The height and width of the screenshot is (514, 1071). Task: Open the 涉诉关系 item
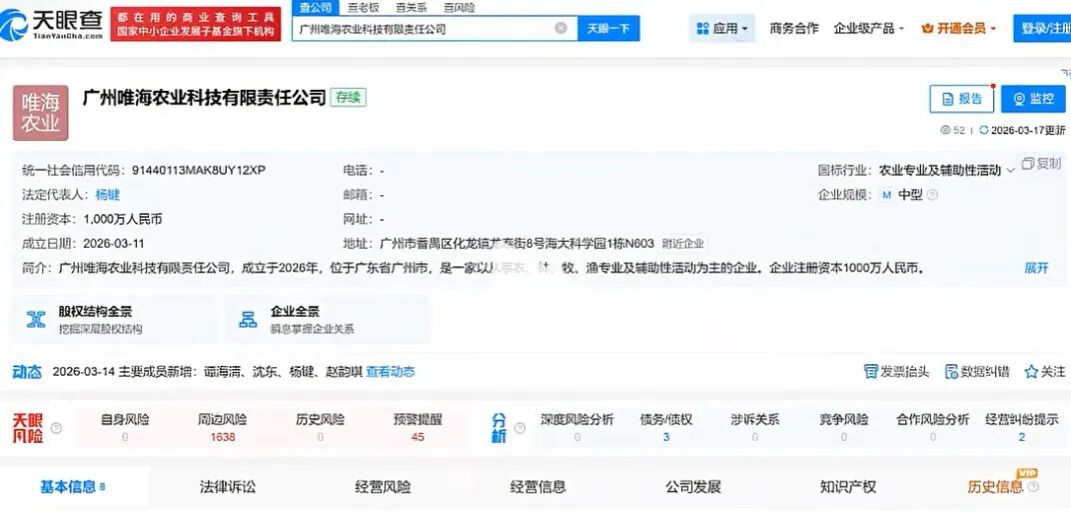tap(755, 428)
